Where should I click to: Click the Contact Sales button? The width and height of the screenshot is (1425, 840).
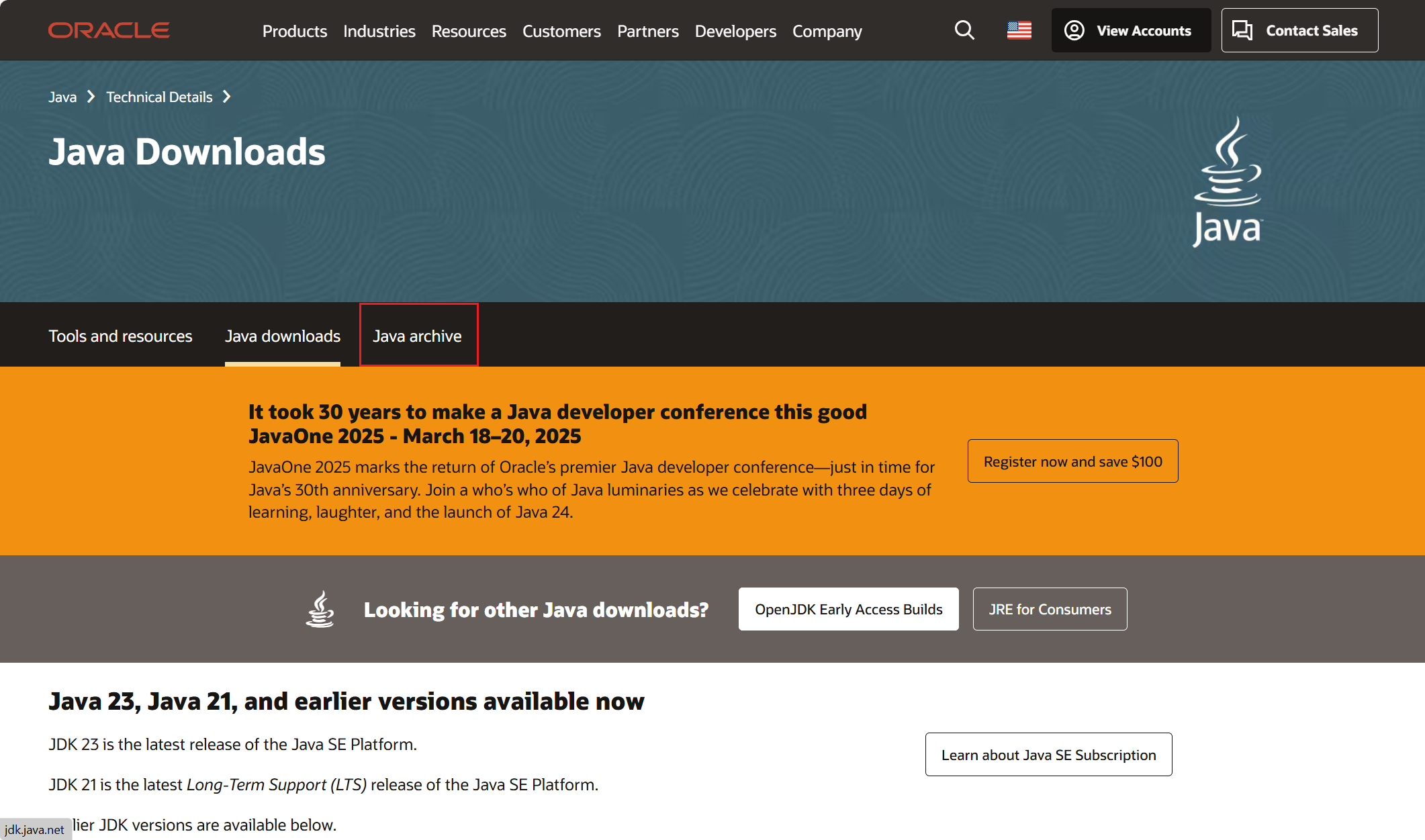pyautogui.click(x=1299, y=30)
